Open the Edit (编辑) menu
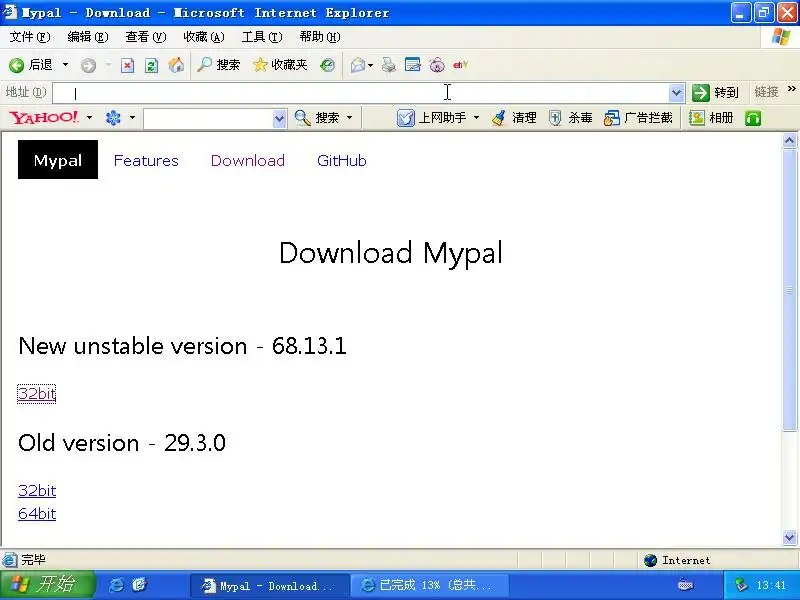800x600 pixels. click(x=88, y=37)
